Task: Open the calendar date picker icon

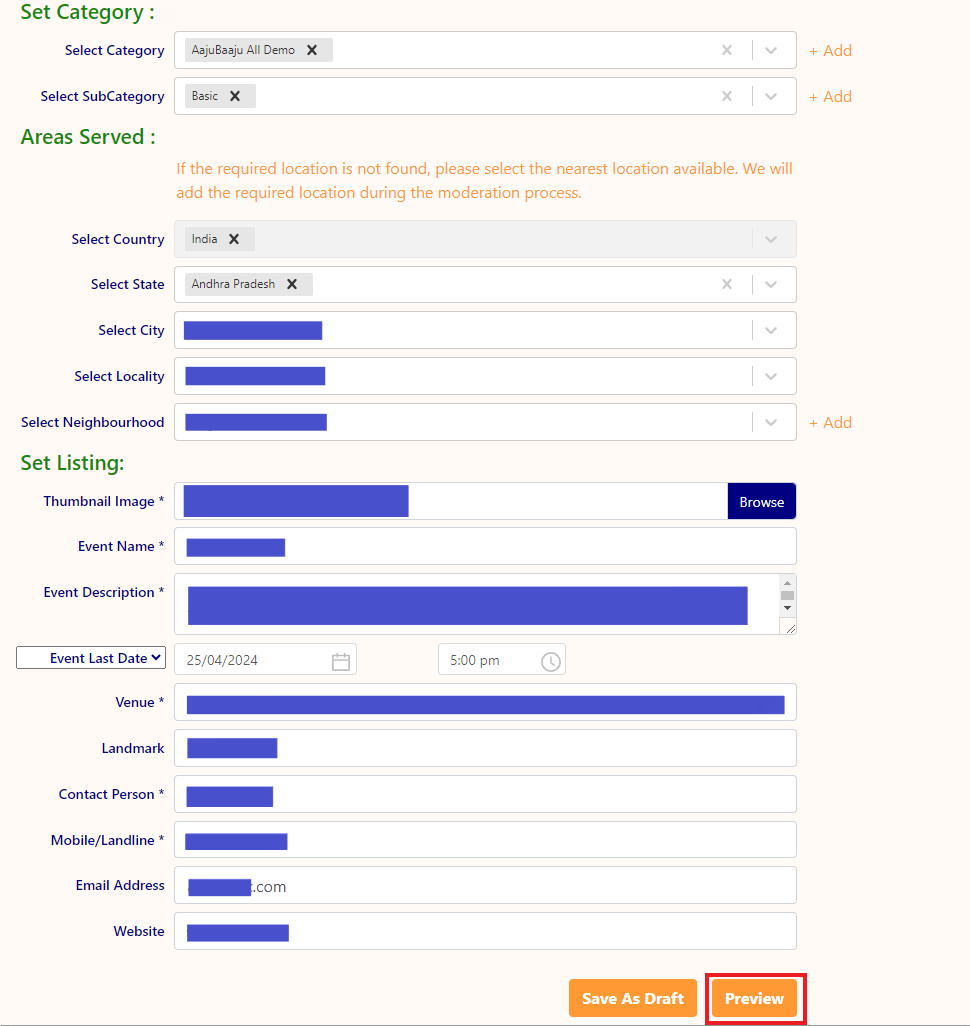Action: click(341, 661)
